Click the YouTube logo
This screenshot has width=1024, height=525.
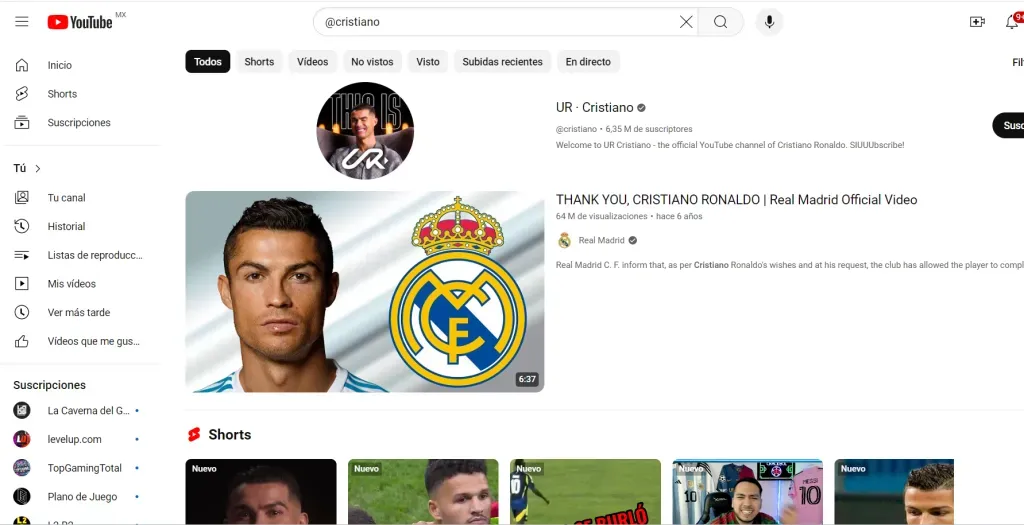coord(80,22)
